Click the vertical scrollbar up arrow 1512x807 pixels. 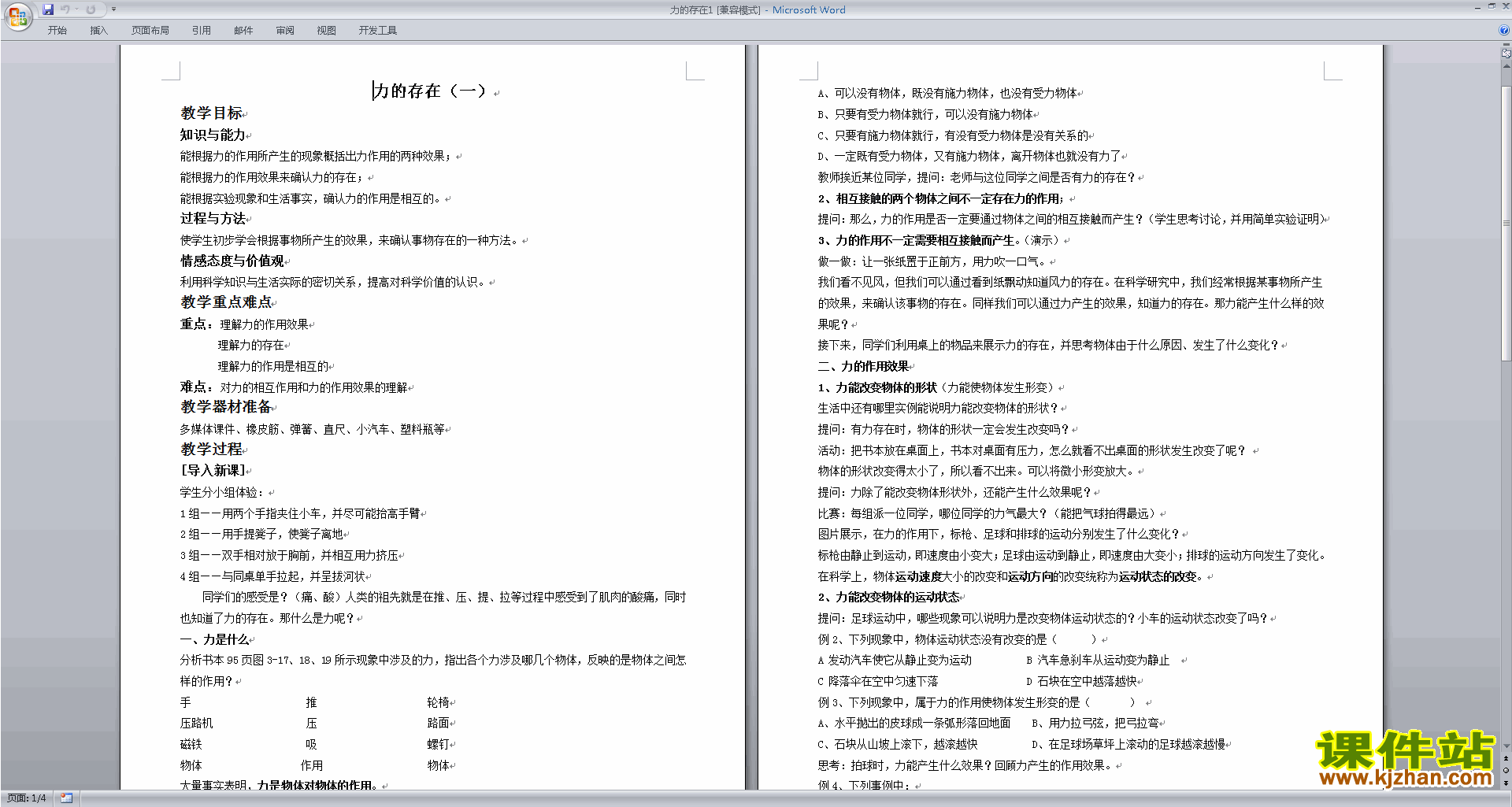[x=1506, y=66]
